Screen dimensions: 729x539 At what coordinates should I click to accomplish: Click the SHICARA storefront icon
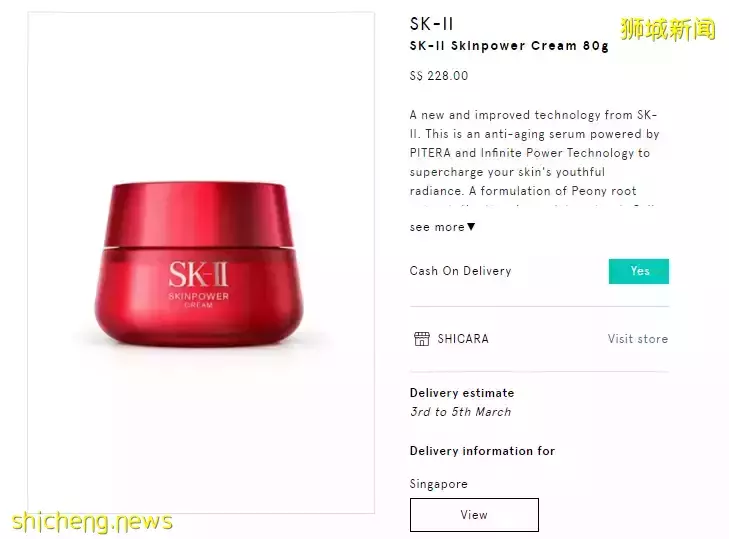click(422, 339)
